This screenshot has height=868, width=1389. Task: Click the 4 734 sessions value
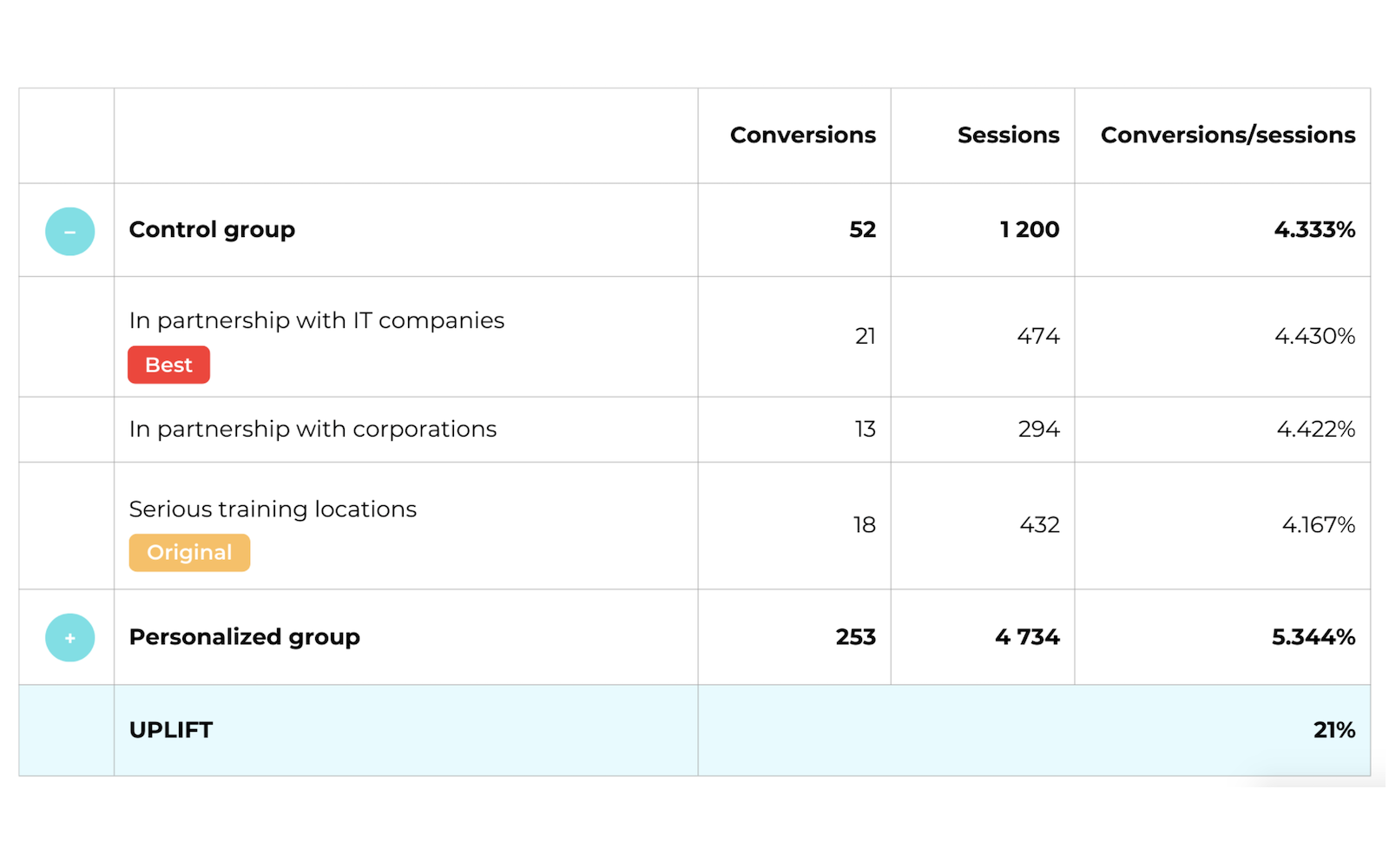coord(1027,637)
